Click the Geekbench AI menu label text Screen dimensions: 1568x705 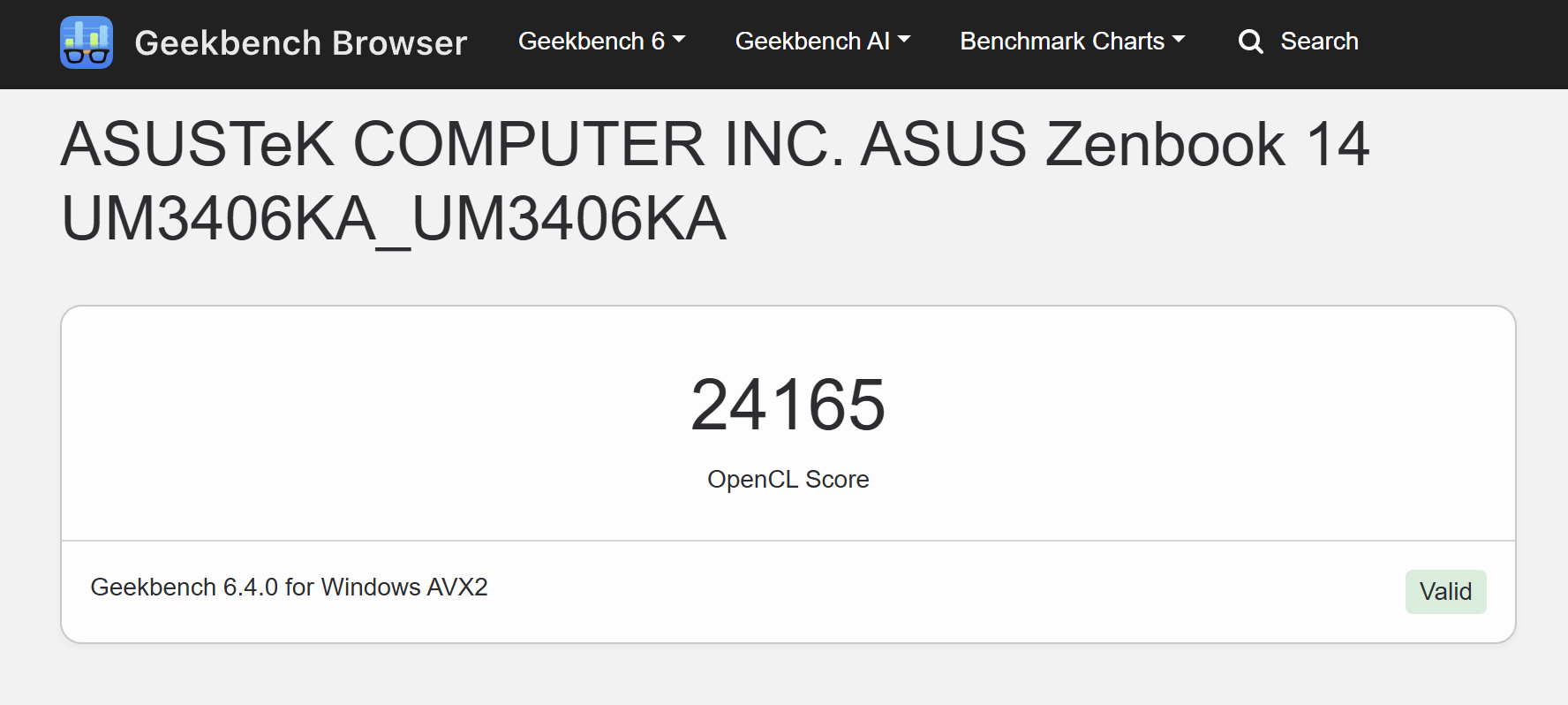812,41
